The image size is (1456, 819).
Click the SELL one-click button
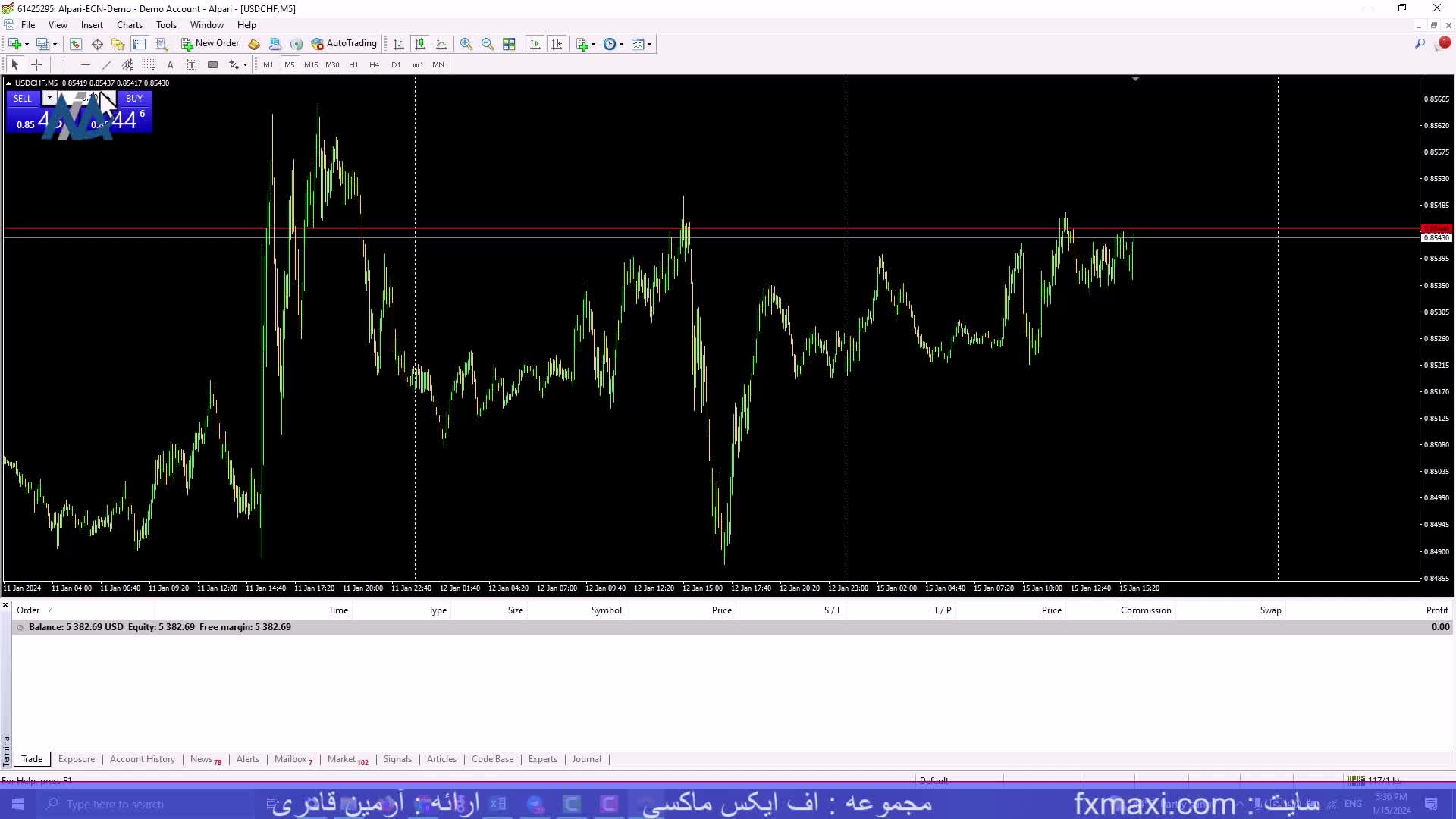[23, 99]
